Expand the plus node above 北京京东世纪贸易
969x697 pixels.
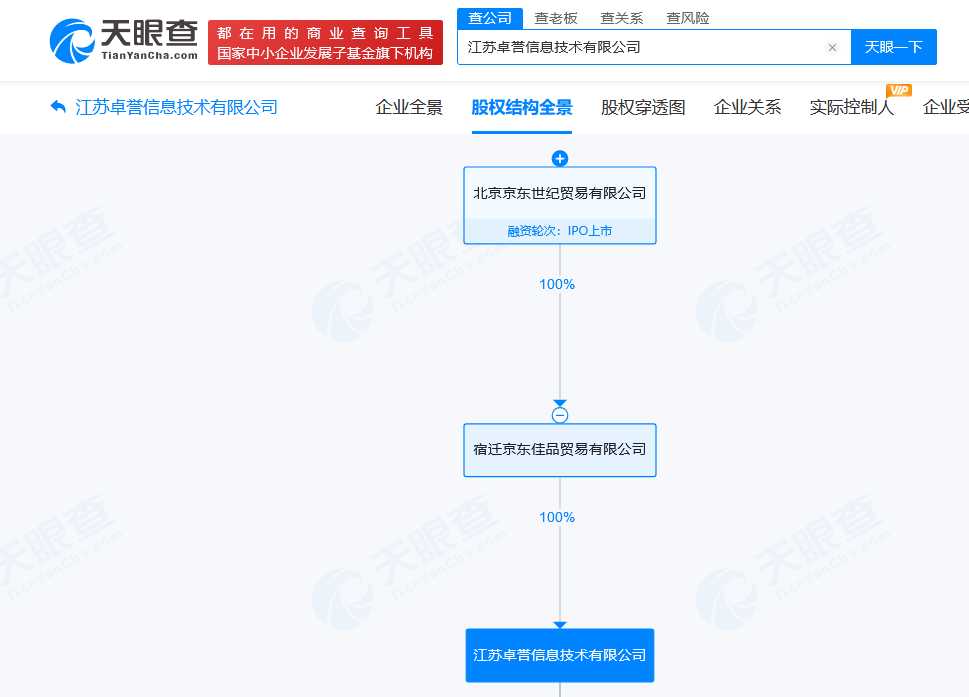coord(560,159)
